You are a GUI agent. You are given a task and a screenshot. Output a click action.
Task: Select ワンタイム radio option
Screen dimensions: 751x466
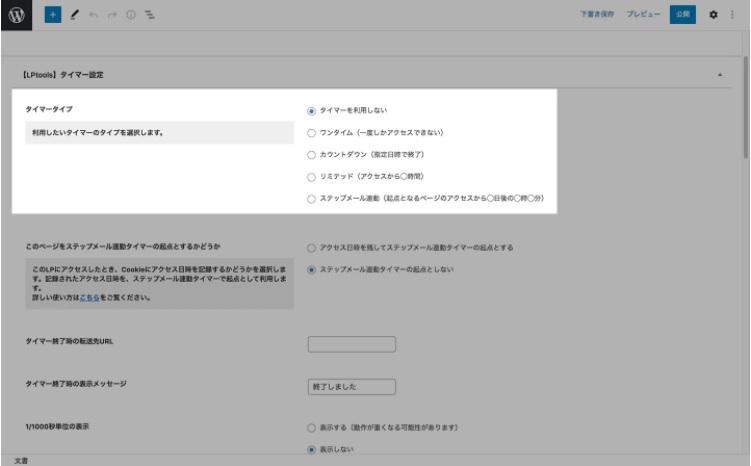[x=311, y=133]
